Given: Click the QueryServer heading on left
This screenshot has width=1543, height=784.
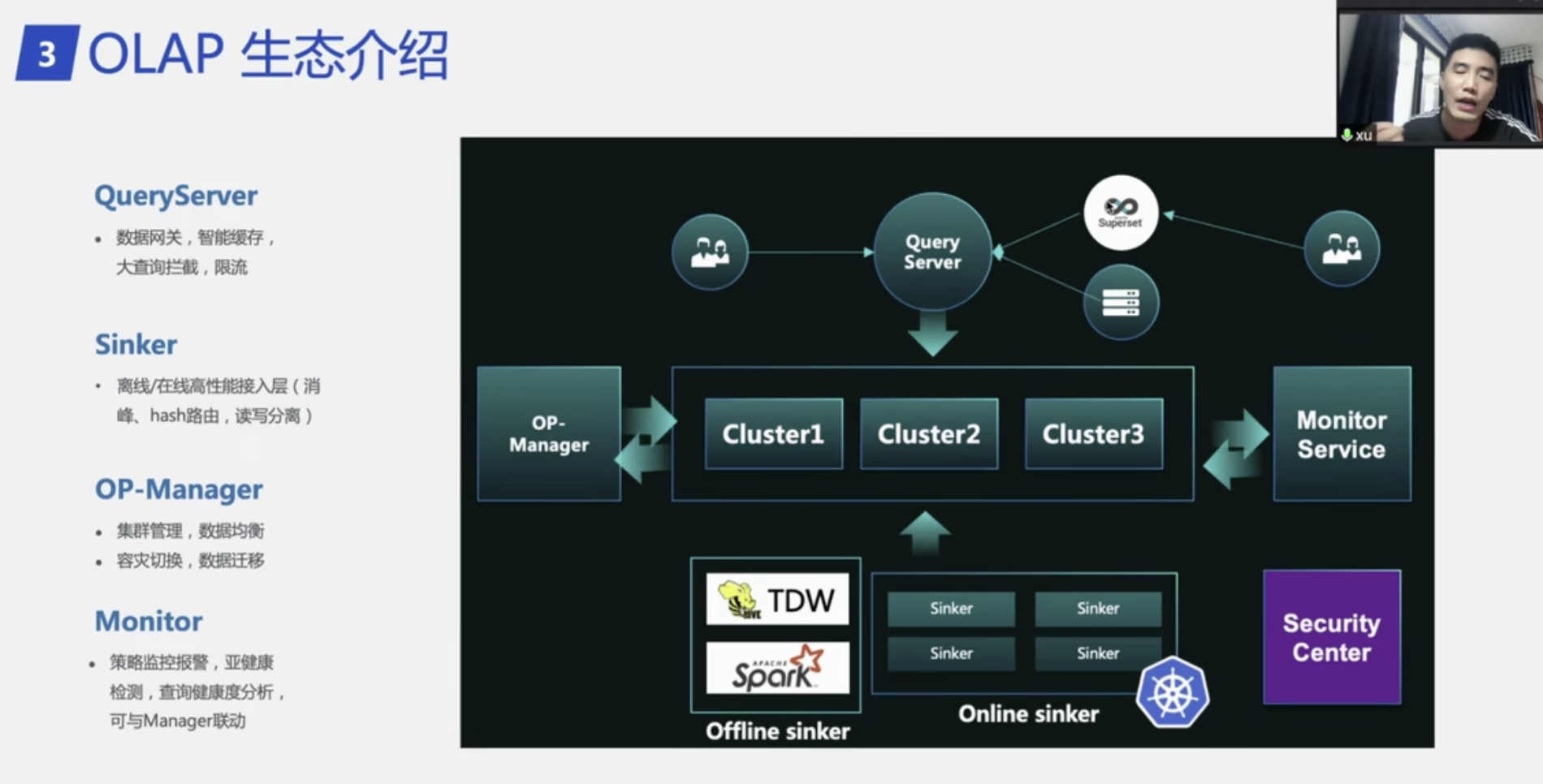Looking at the screenshot, I should 175,196.
